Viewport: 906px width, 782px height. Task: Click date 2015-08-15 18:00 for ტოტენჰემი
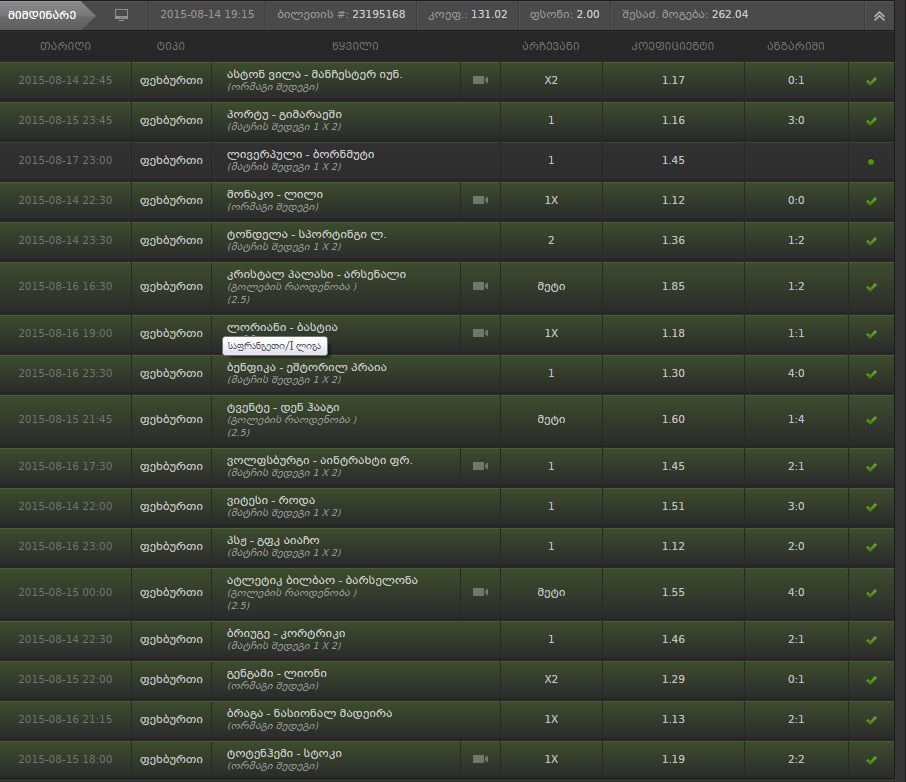(x=65, y=759)
